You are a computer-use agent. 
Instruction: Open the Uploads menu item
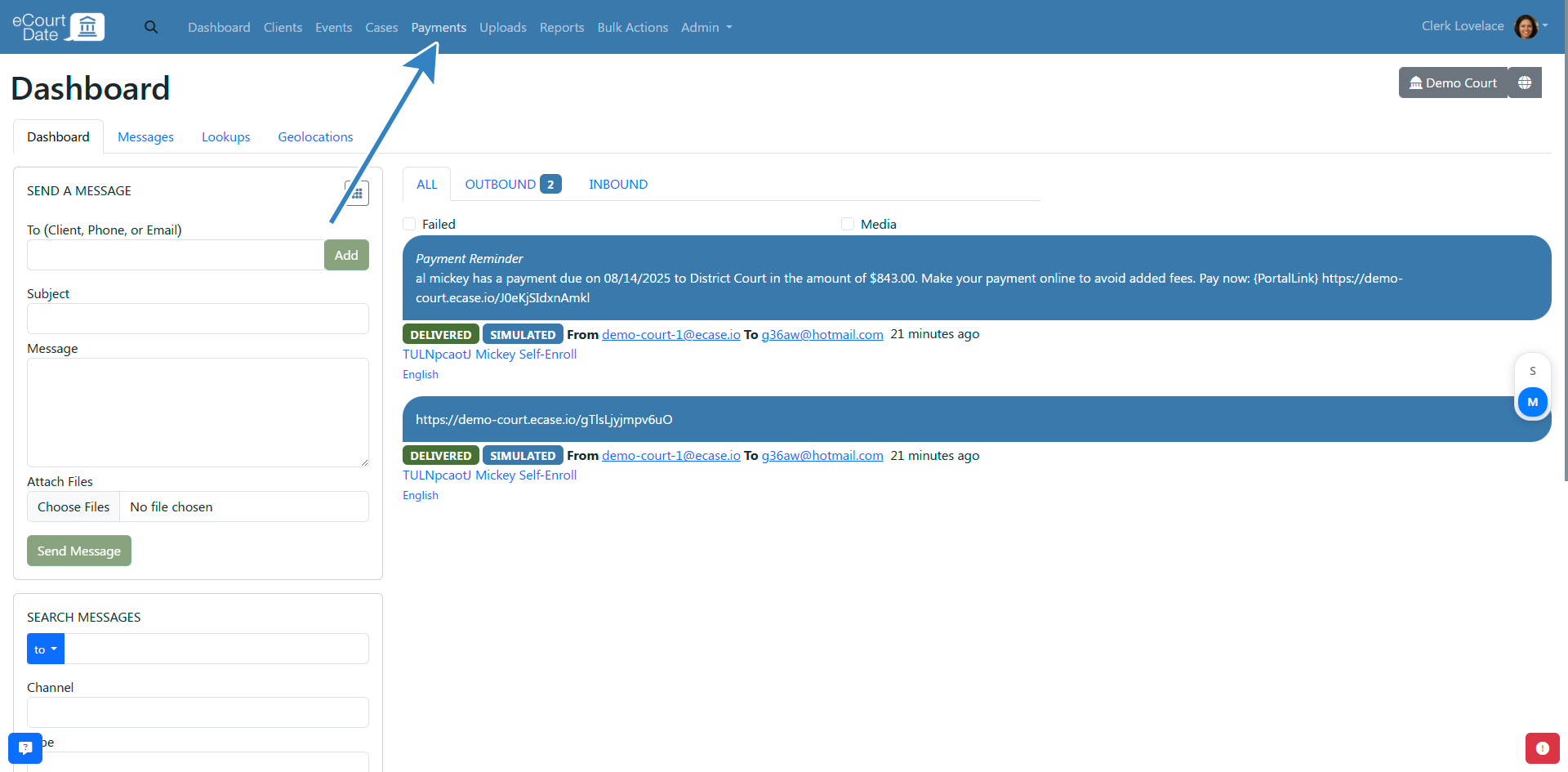(503, 27)
